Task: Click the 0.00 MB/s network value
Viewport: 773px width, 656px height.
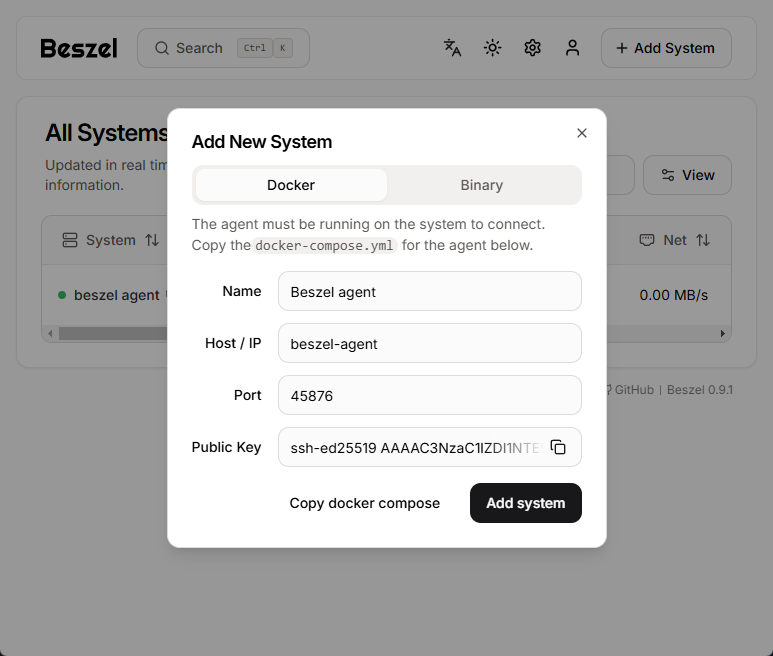Action: click(673, 295)
